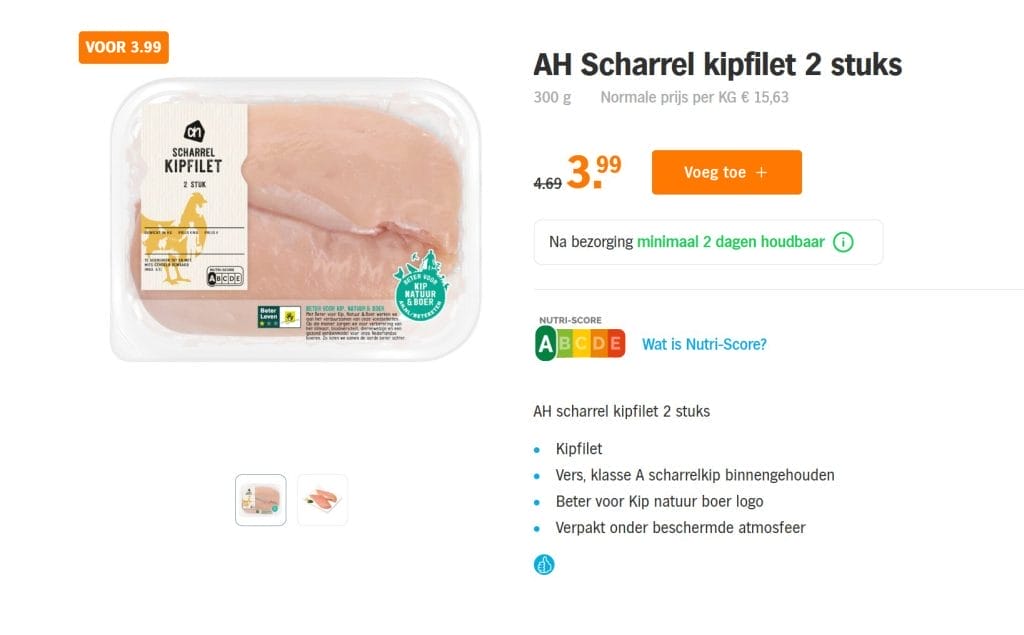1024x635 pixels.
Task: Add the kipfilet with the Voeg toe button
Action: (x=726, y=172)
